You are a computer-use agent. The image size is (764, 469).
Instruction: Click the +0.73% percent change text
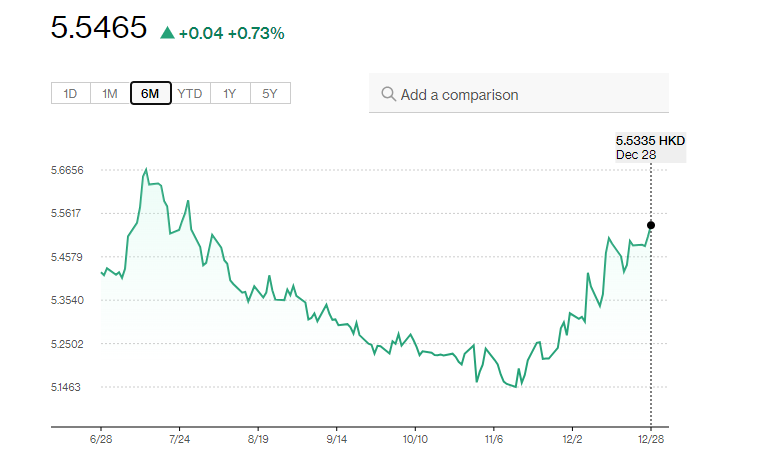click(256, 33)
